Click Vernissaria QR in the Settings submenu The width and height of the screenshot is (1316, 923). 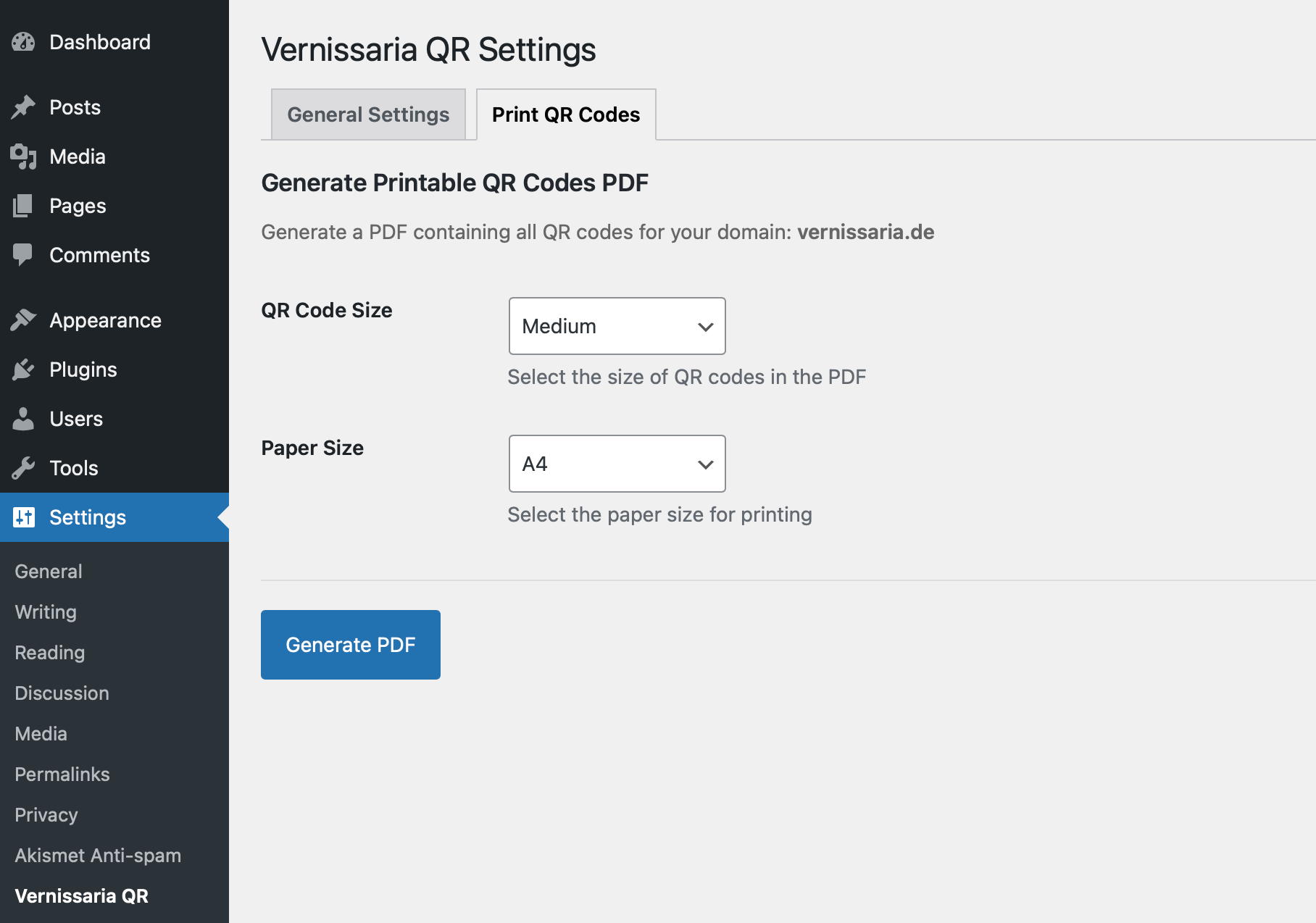pyautogui.click(x=82, y=896)
